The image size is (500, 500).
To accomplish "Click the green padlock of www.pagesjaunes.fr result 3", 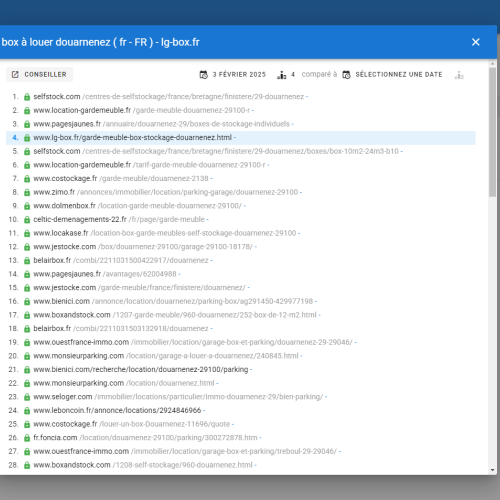I will tap(27, 124).
